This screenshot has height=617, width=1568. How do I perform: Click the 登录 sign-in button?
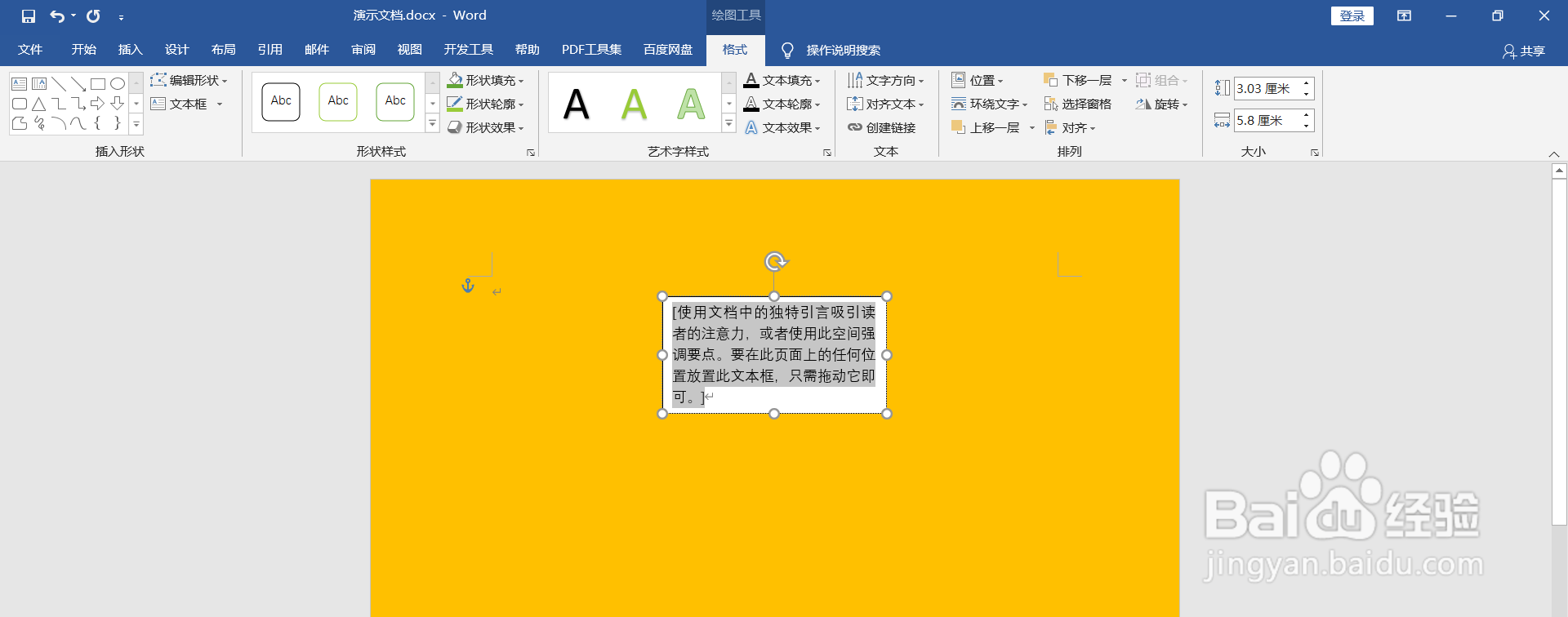[1352, 16]
